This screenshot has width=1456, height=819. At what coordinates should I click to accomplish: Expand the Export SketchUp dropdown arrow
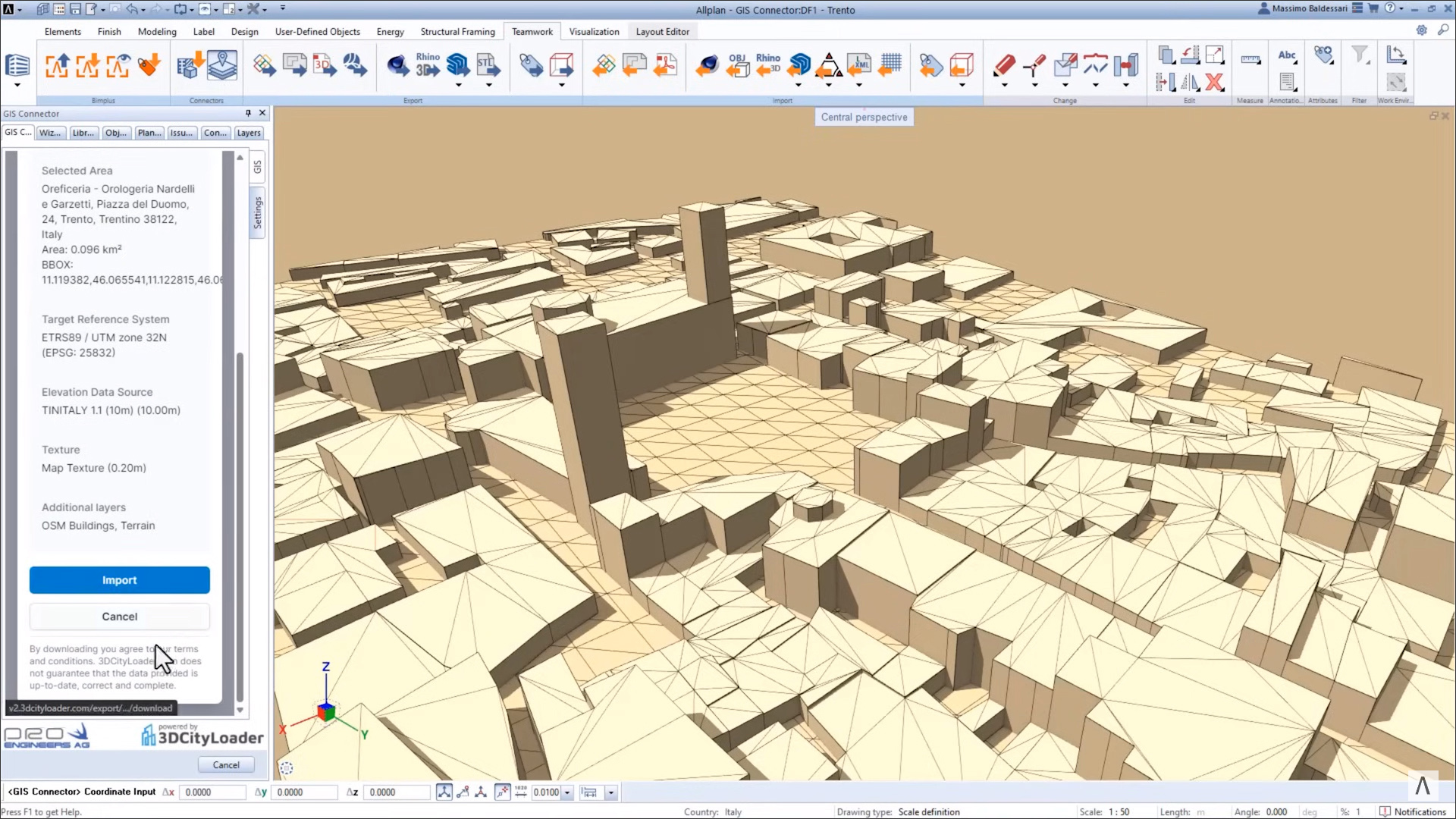(x=458, y=85)
